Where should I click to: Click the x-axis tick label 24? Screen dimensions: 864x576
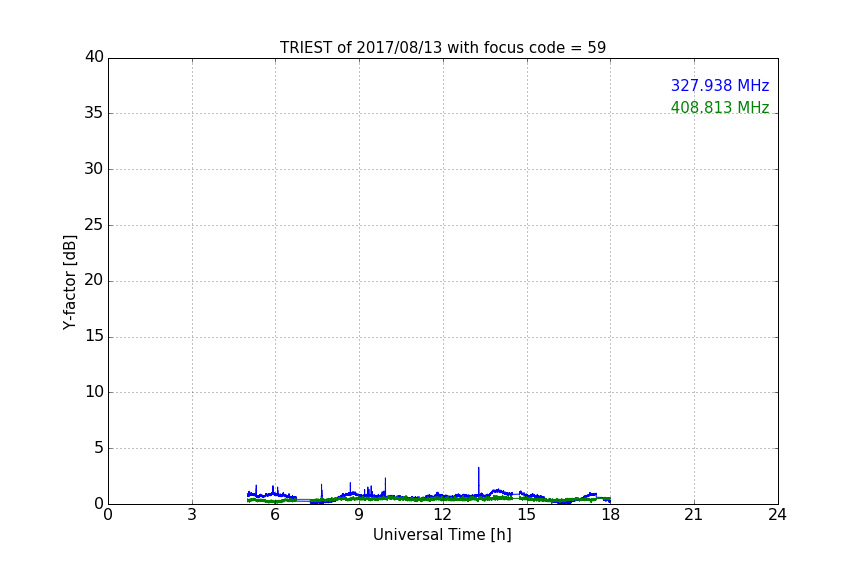777,515
